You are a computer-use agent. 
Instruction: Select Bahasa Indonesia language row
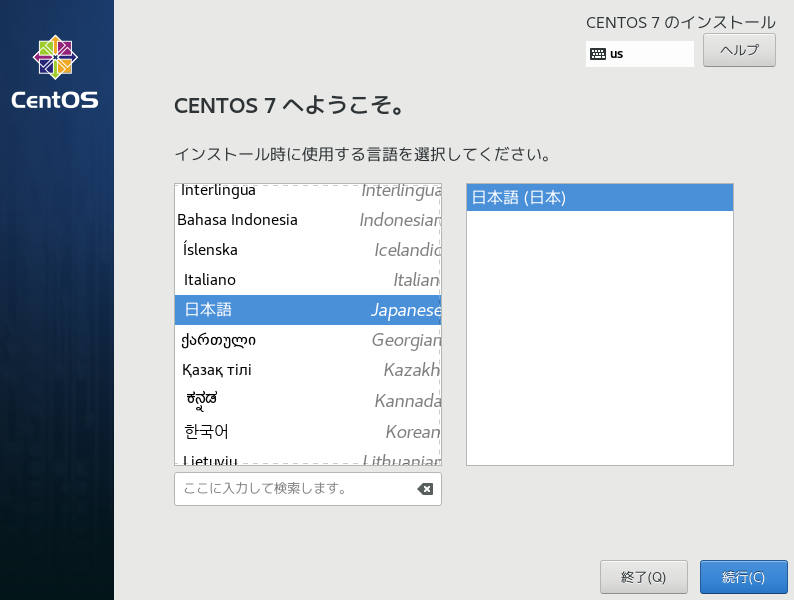coord(308,220)
